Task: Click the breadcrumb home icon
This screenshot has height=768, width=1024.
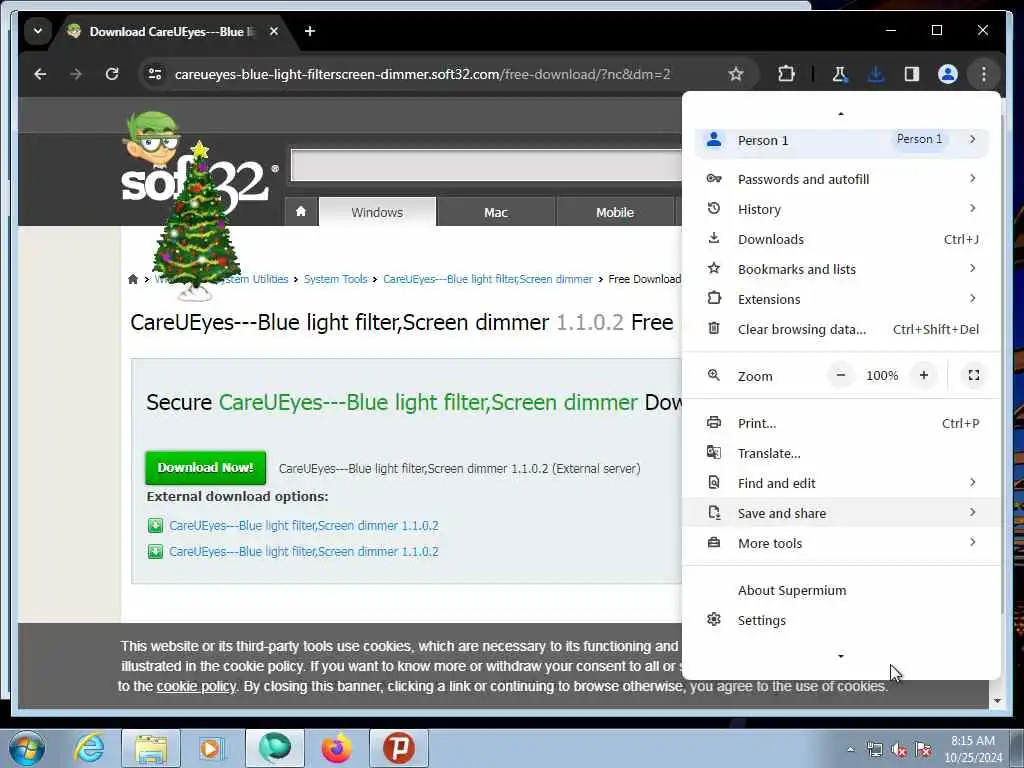Action: (133, 280)
